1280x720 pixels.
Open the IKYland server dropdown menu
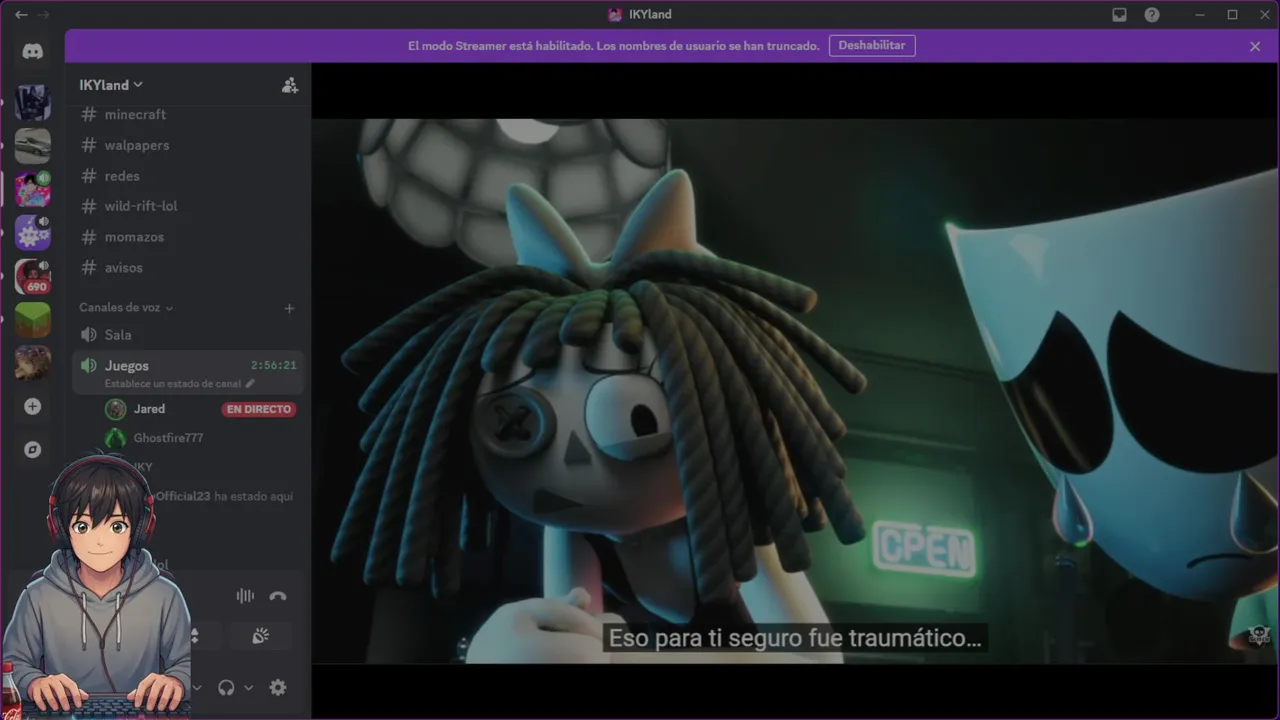tap(111, 85)
